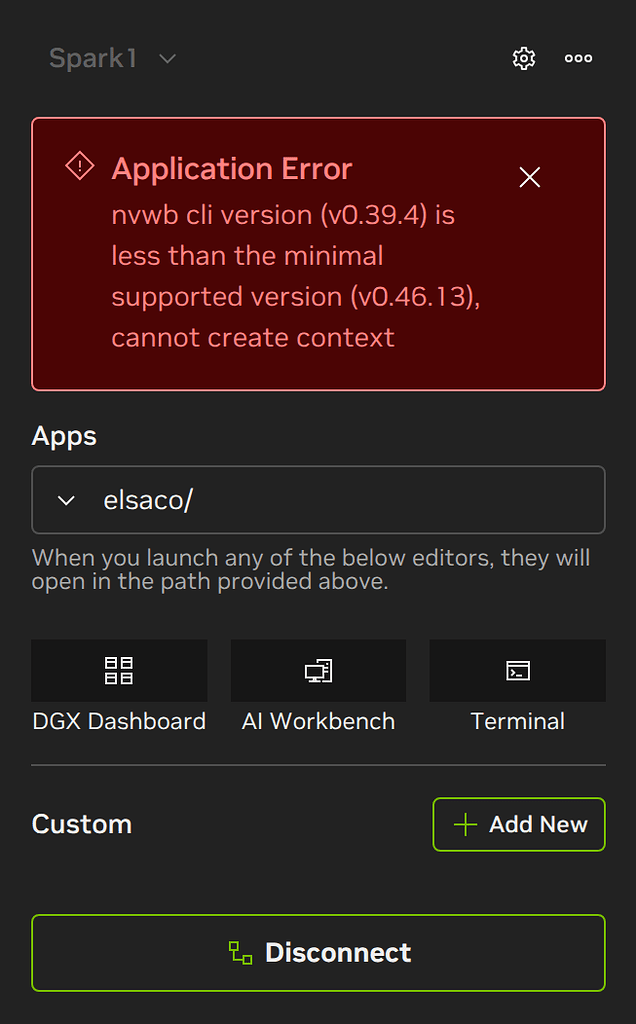
Task: Select the Apps section header
Action: click(x=64, y=436)
